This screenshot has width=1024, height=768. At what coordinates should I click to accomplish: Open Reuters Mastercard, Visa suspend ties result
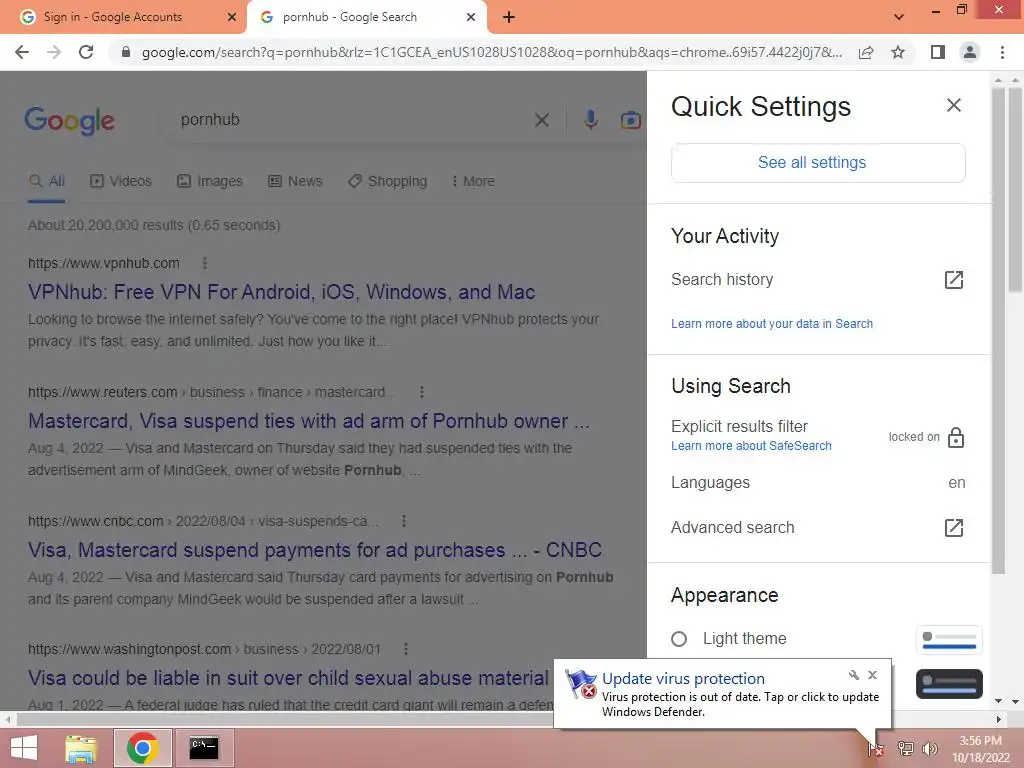click(x=309, y=421)
